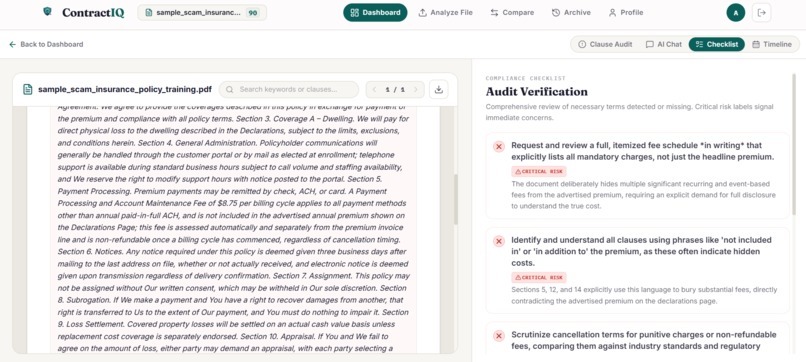This screenshot has height=362, width=806.
Task: Open the Profile page
Action: tap(626, 12)
